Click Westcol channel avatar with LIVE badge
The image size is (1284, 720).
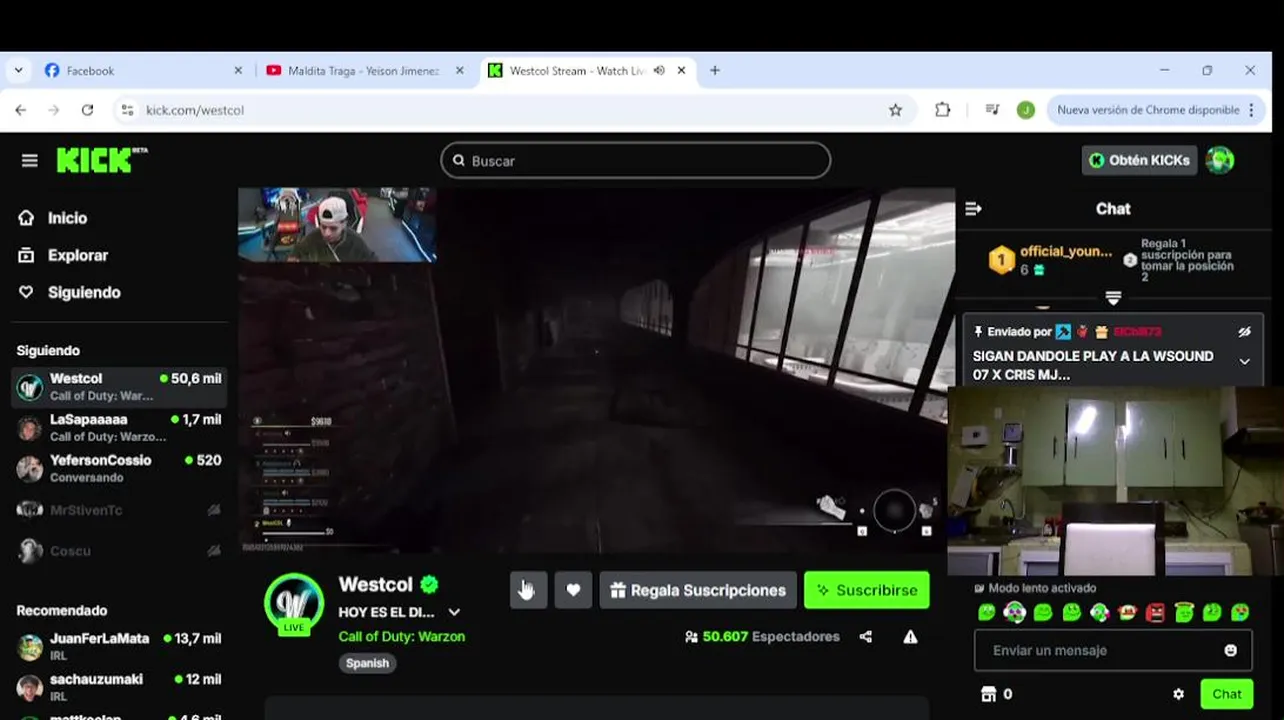point(294,603)
